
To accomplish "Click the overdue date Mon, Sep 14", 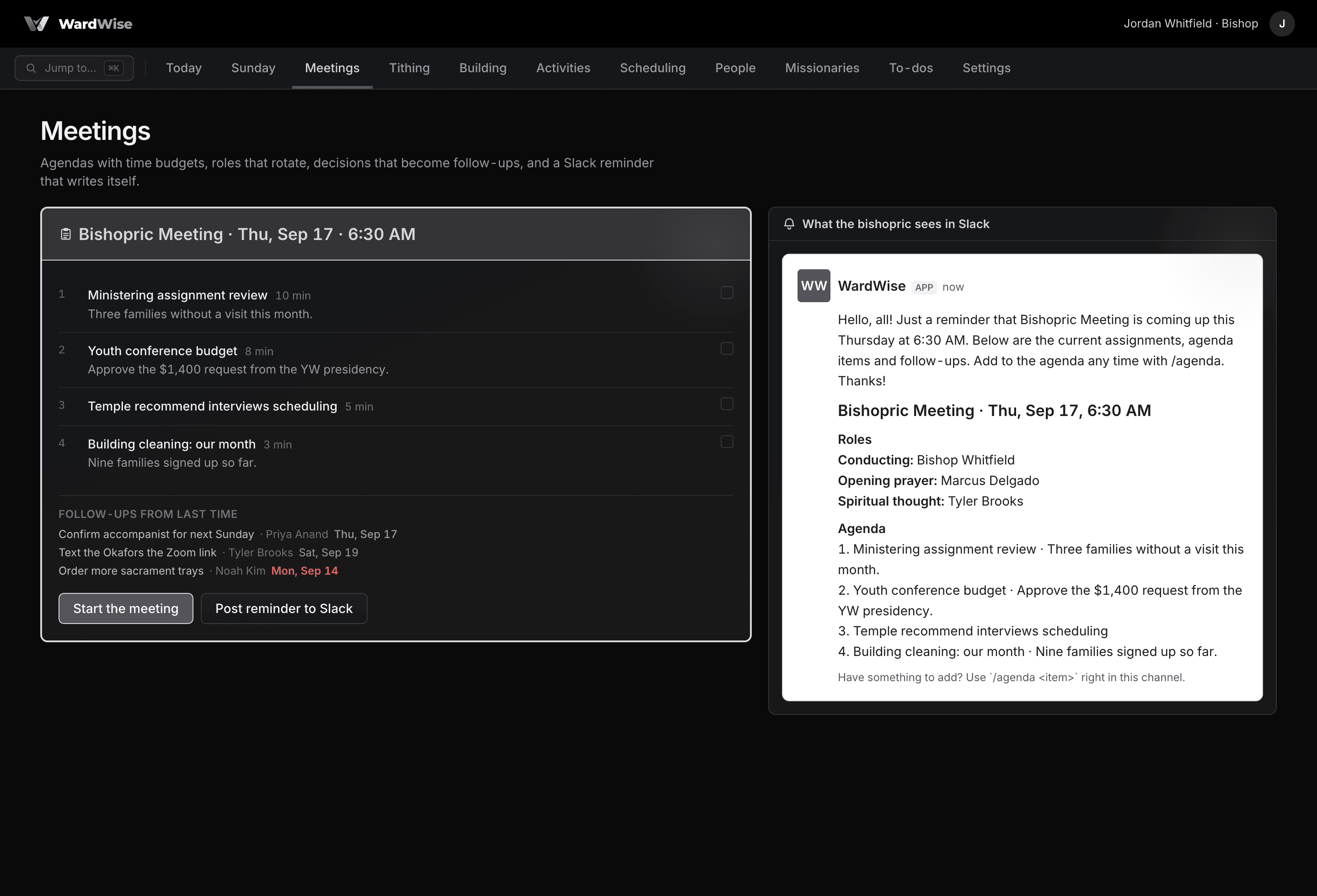I will [304, 571].
